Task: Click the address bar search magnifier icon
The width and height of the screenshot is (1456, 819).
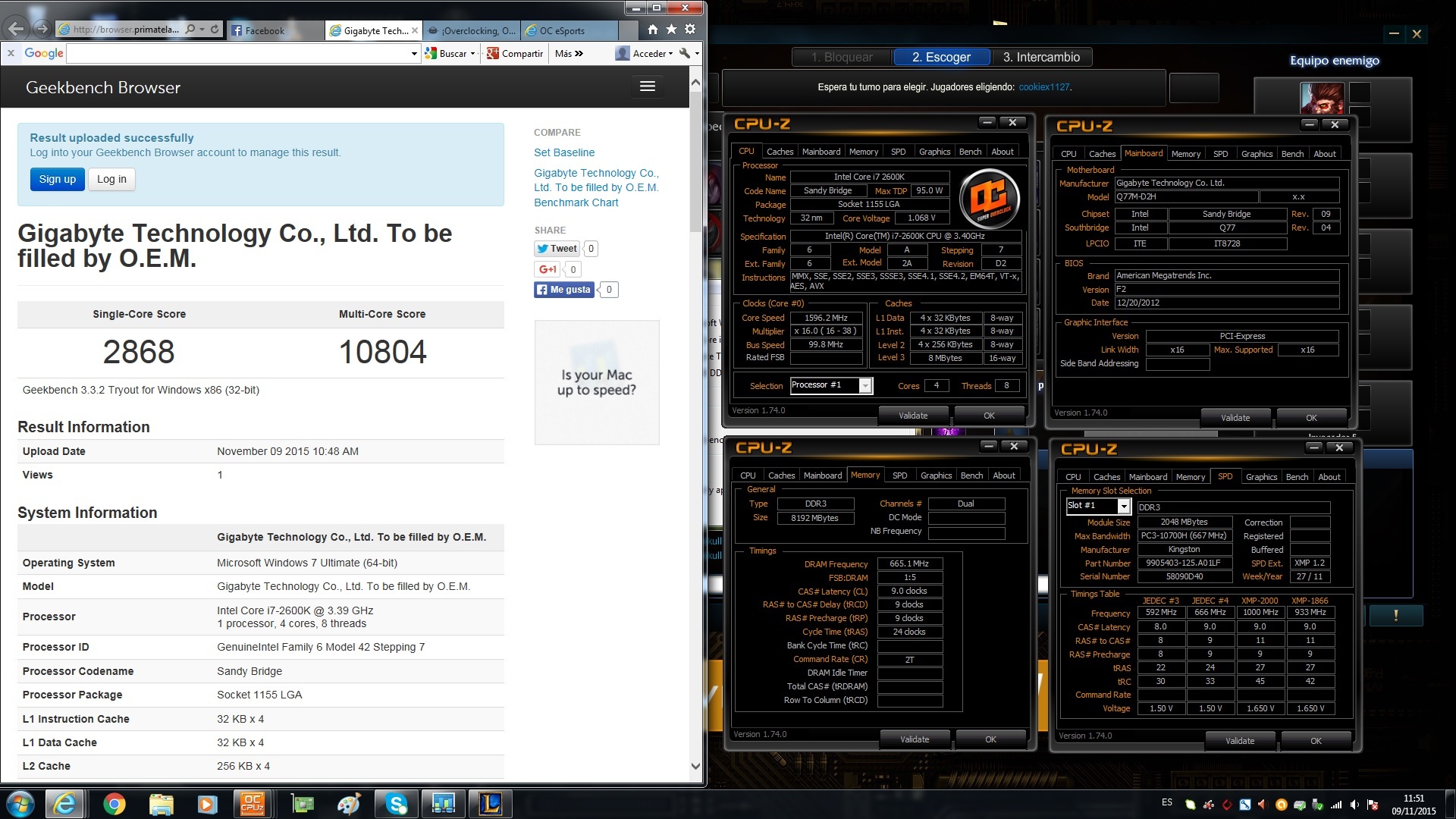Action: pos(190,30)
